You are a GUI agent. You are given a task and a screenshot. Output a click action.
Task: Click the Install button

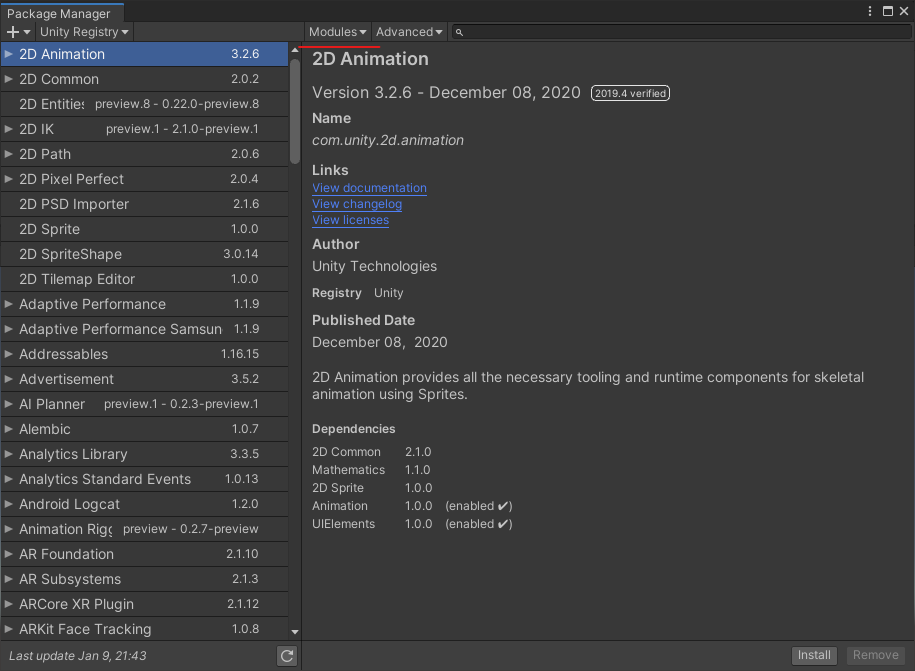coord(814,655)
